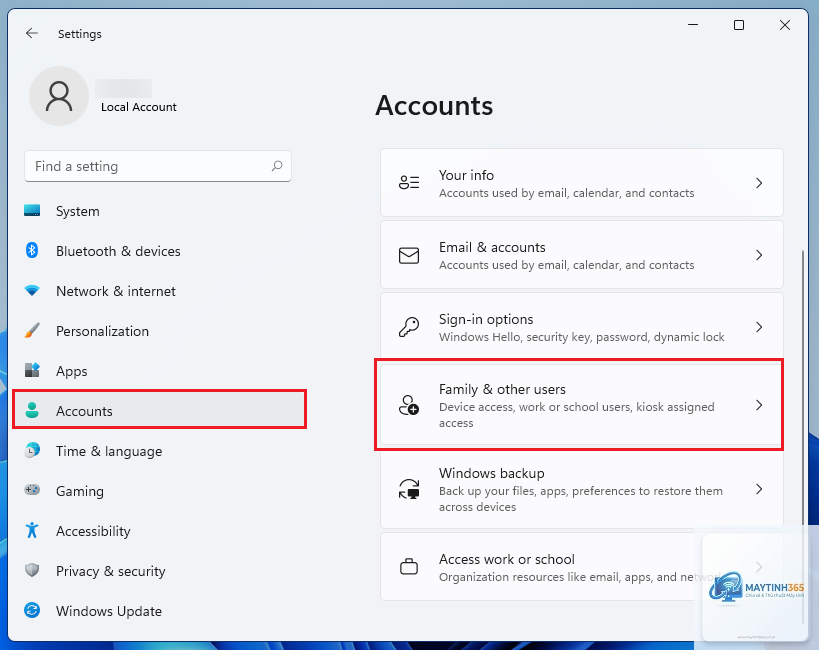
Task: Close the Settings window
Action: pos(785,25)
